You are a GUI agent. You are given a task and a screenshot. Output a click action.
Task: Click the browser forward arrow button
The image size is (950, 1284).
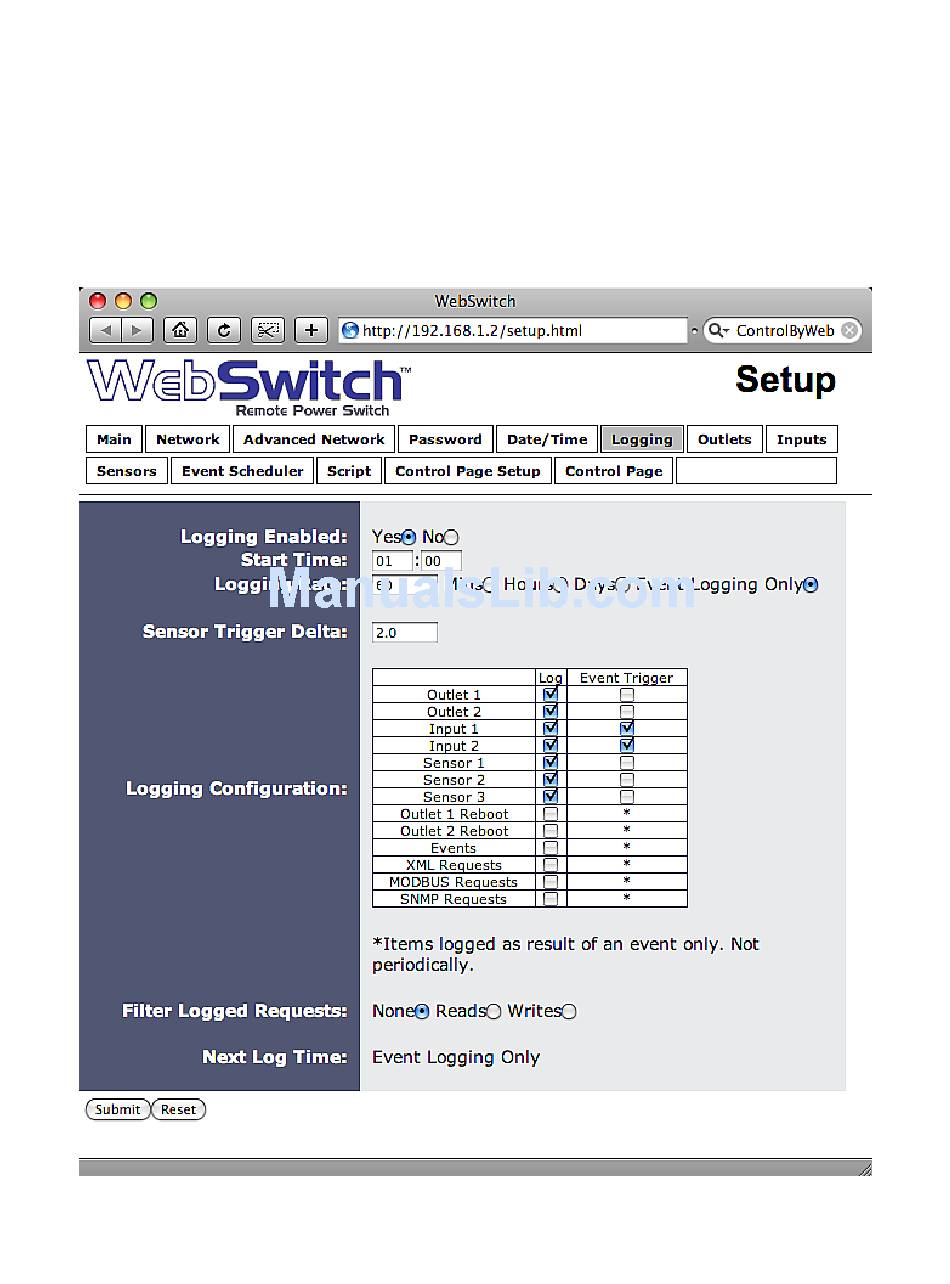point(137,330)
